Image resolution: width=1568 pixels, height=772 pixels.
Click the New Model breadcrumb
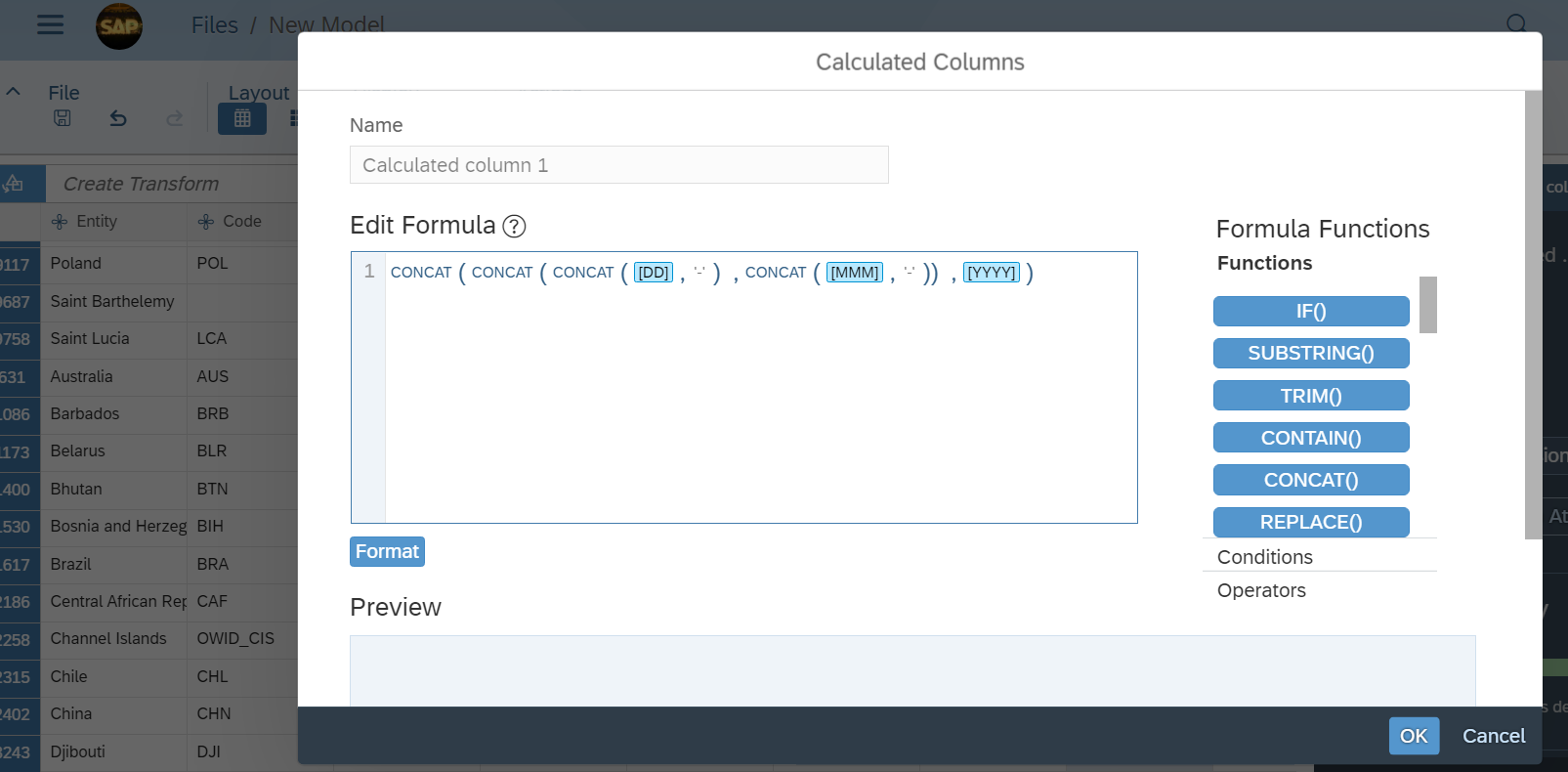(326, 25)
